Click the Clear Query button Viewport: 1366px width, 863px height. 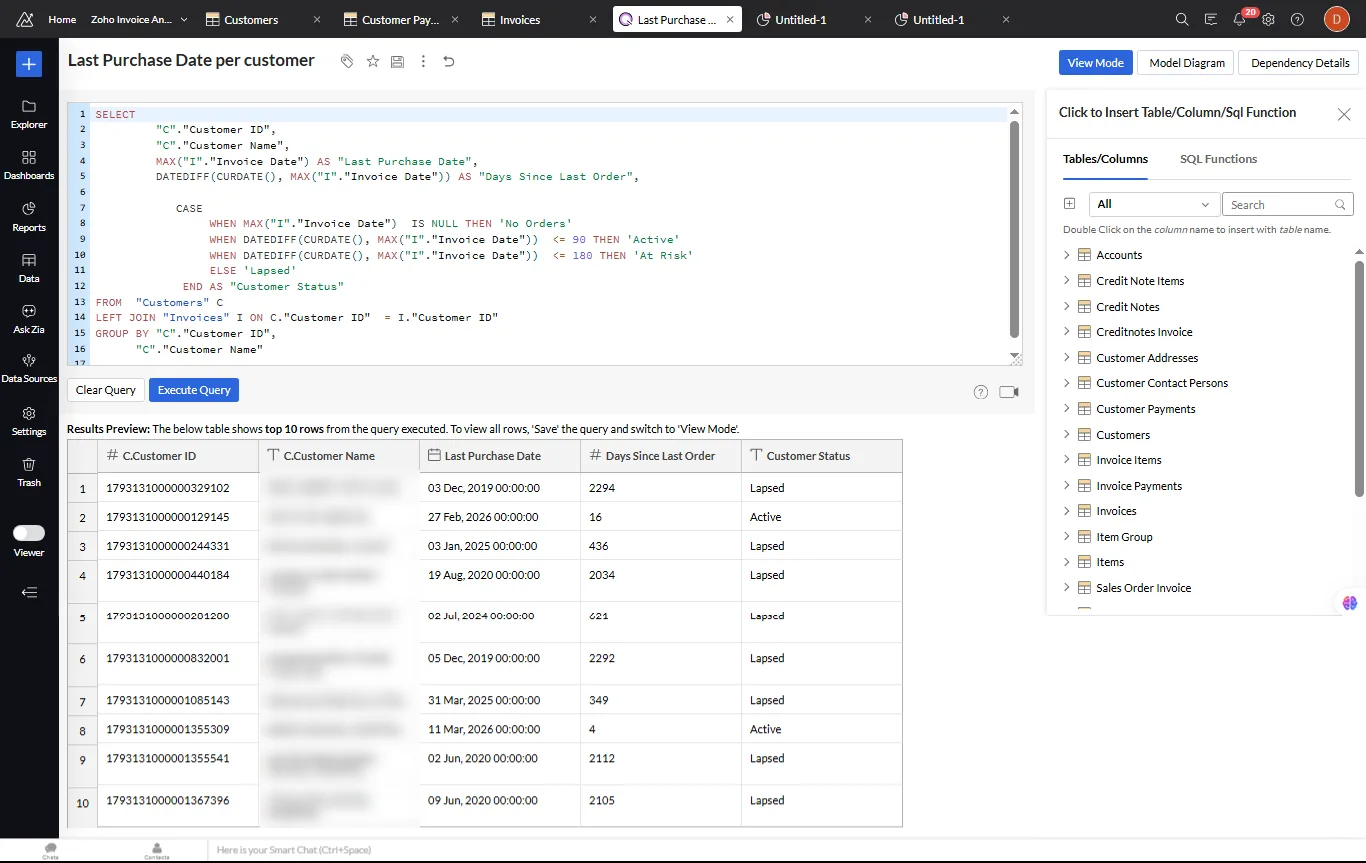click(106, 390)
